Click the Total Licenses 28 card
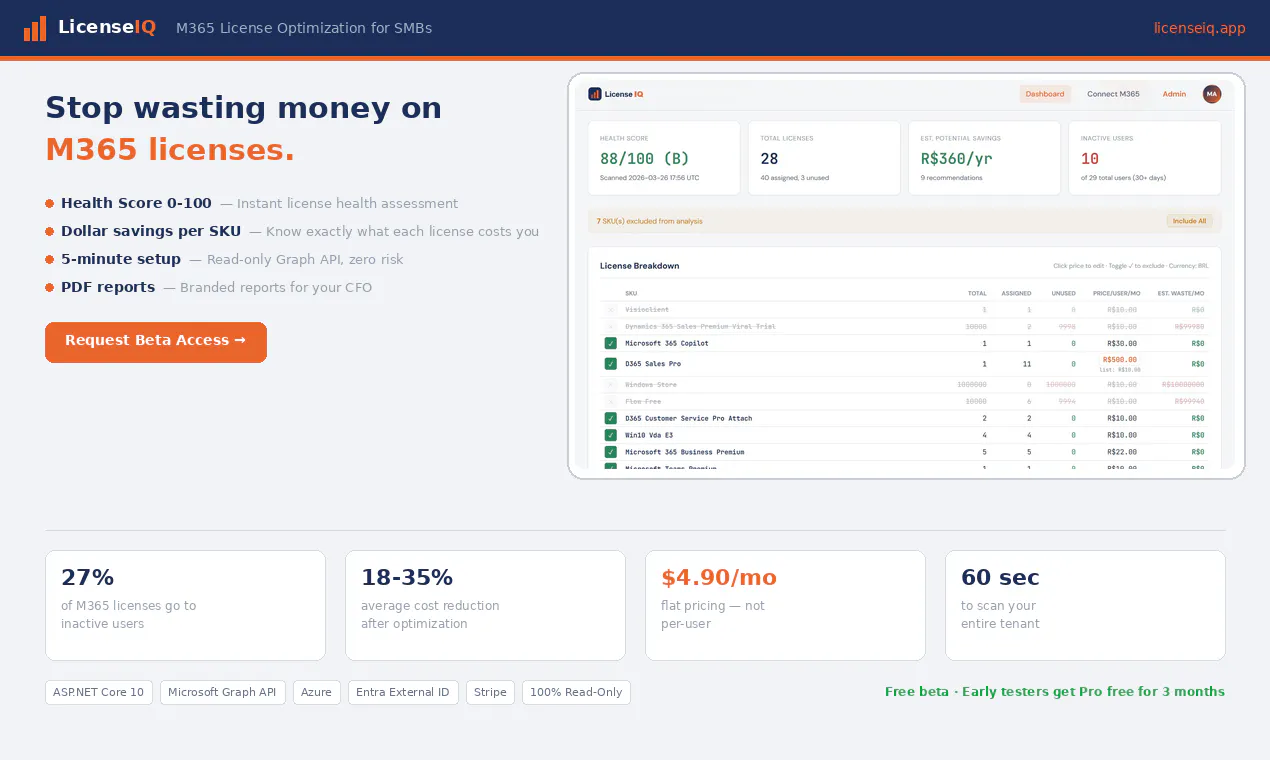Viewport: 1270px width, 760px height. [x=824, y=158]
